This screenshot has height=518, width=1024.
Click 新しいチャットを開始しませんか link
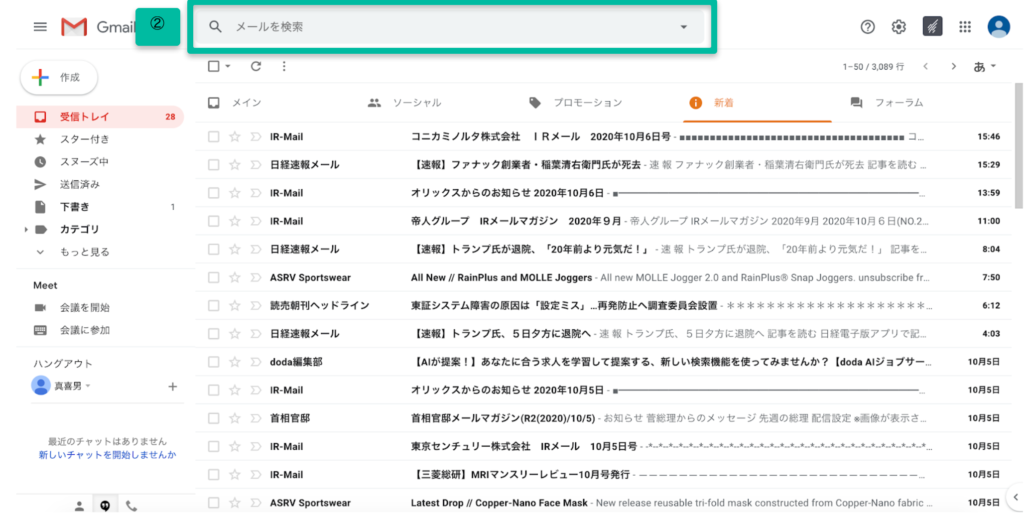point(107,455)
